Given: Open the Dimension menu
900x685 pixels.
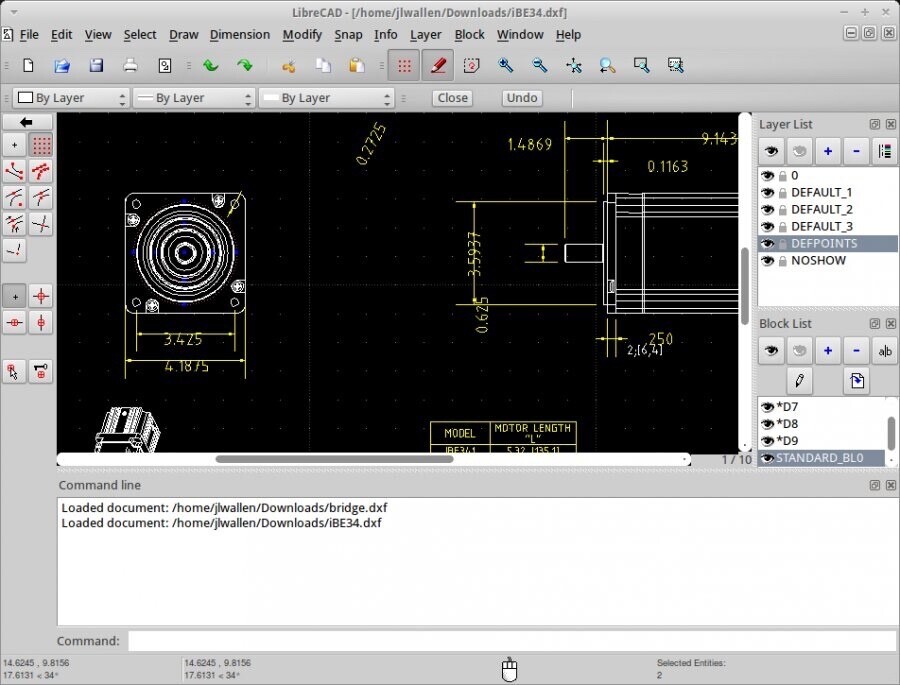Looking at the screenshot, I should click(240, 34).
